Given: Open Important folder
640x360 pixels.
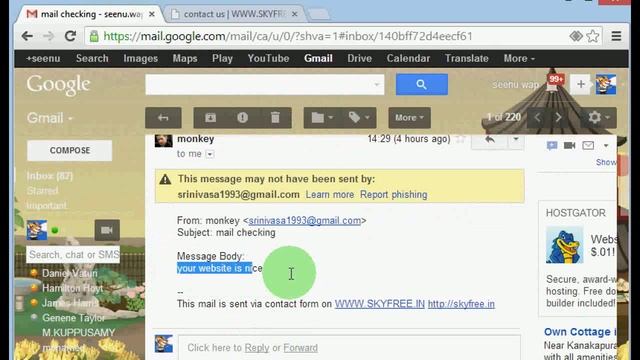Looking at the screenshot, I should 47,205.
